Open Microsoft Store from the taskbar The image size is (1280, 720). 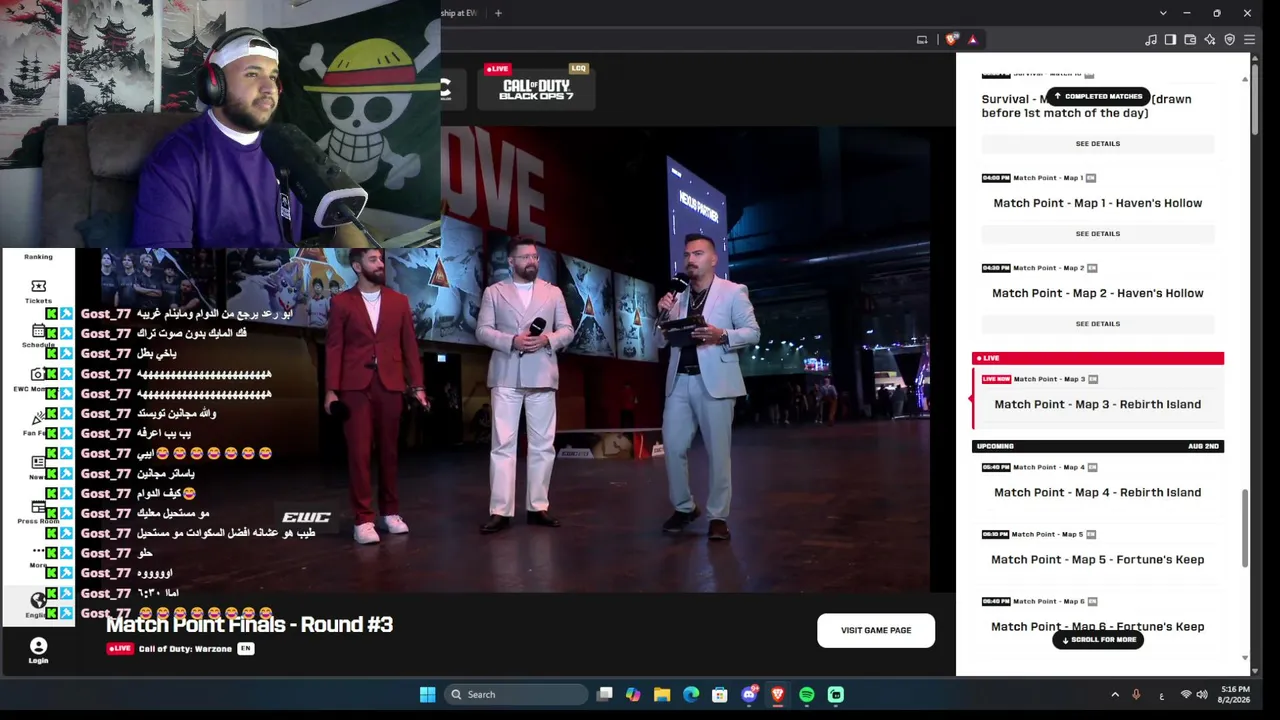720,695
